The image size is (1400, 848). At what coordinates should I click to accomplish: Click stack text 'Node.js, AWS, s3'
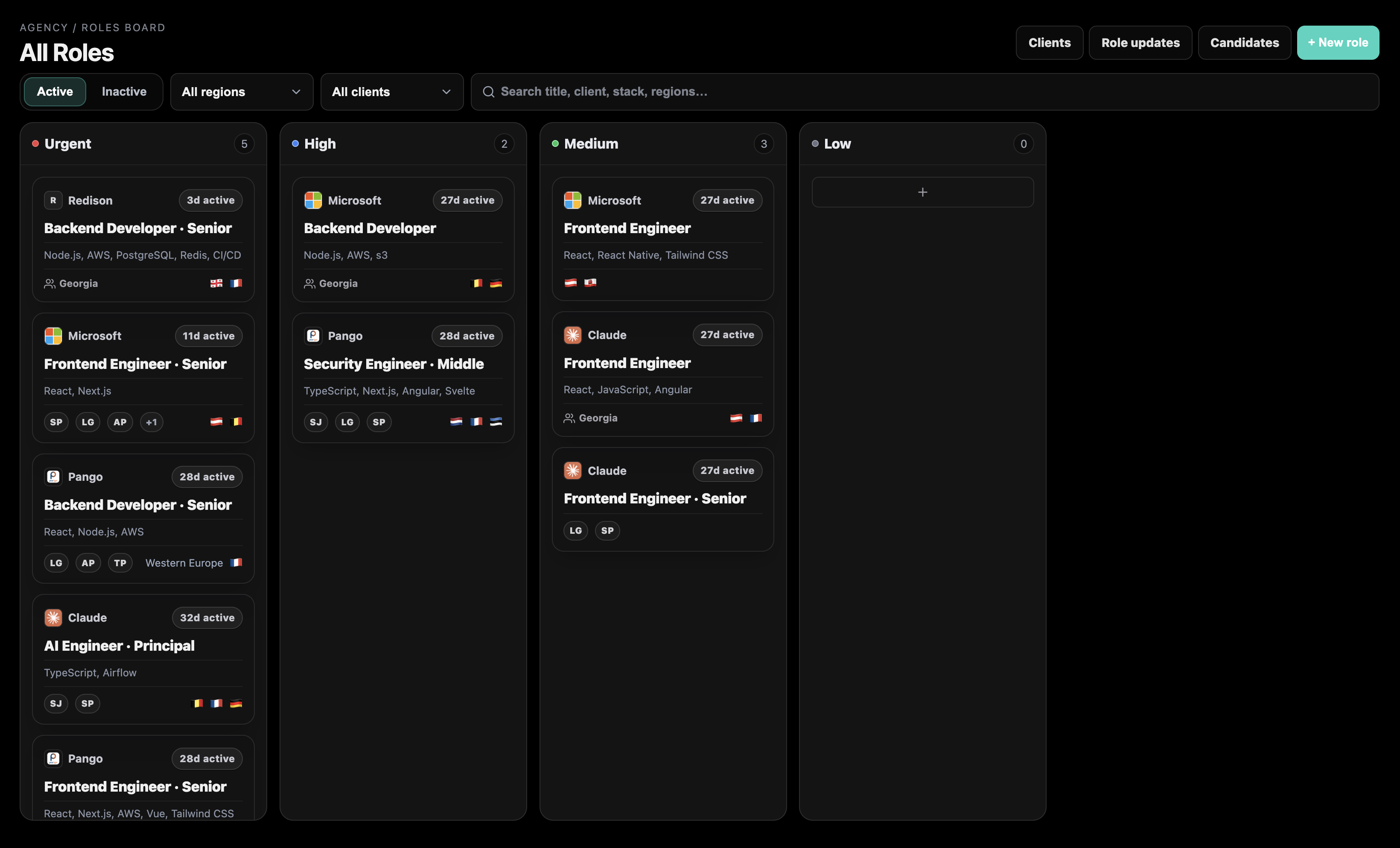[345, 255]
